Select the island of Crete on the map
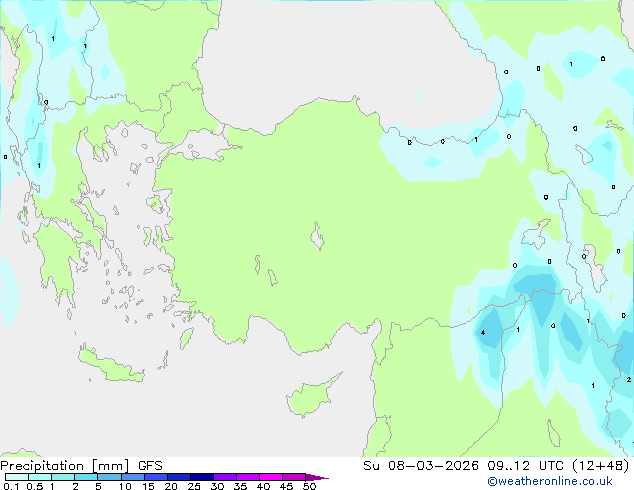Screen dimensions: 634x490 tap(112, 367)
